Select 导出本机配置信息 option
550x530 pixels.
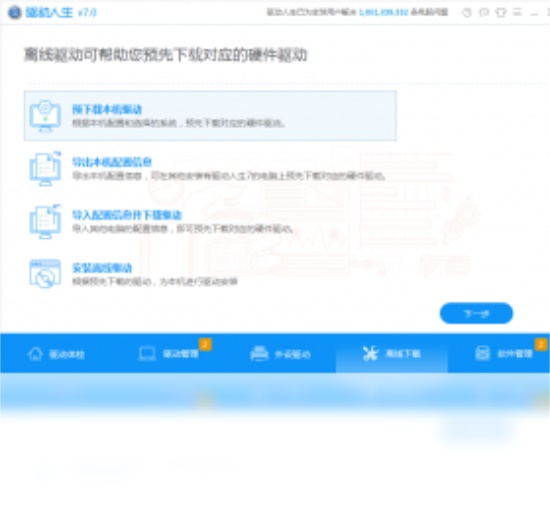click(210, 169)
